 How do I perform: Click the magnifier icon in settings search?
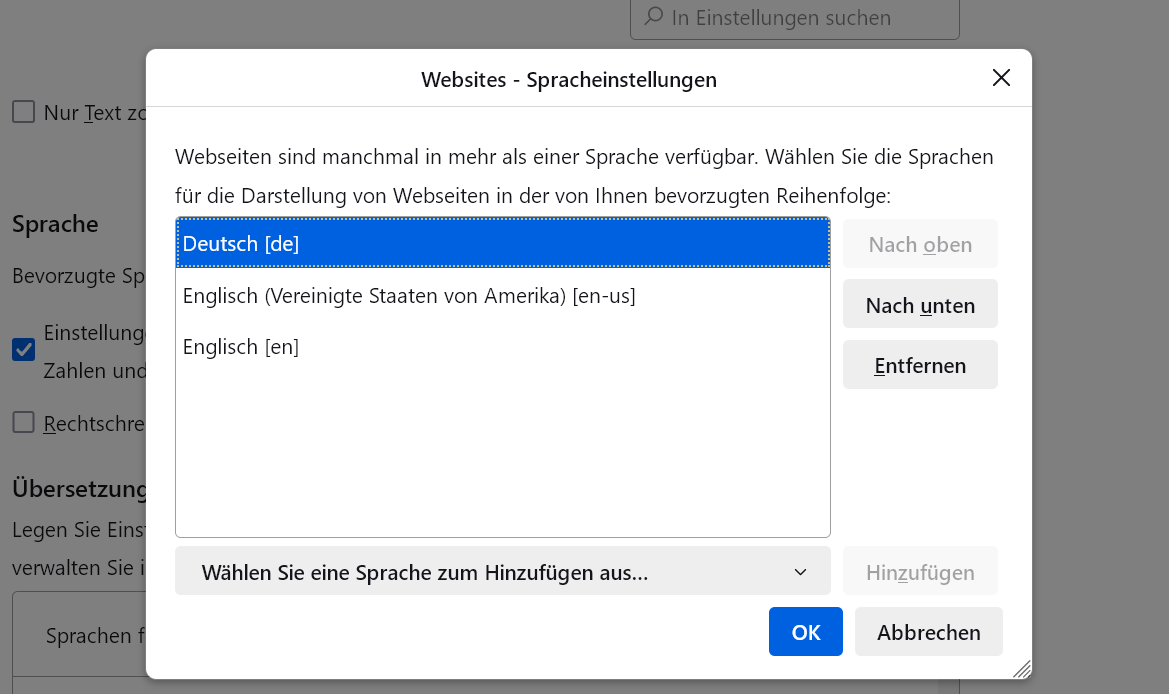653,17
